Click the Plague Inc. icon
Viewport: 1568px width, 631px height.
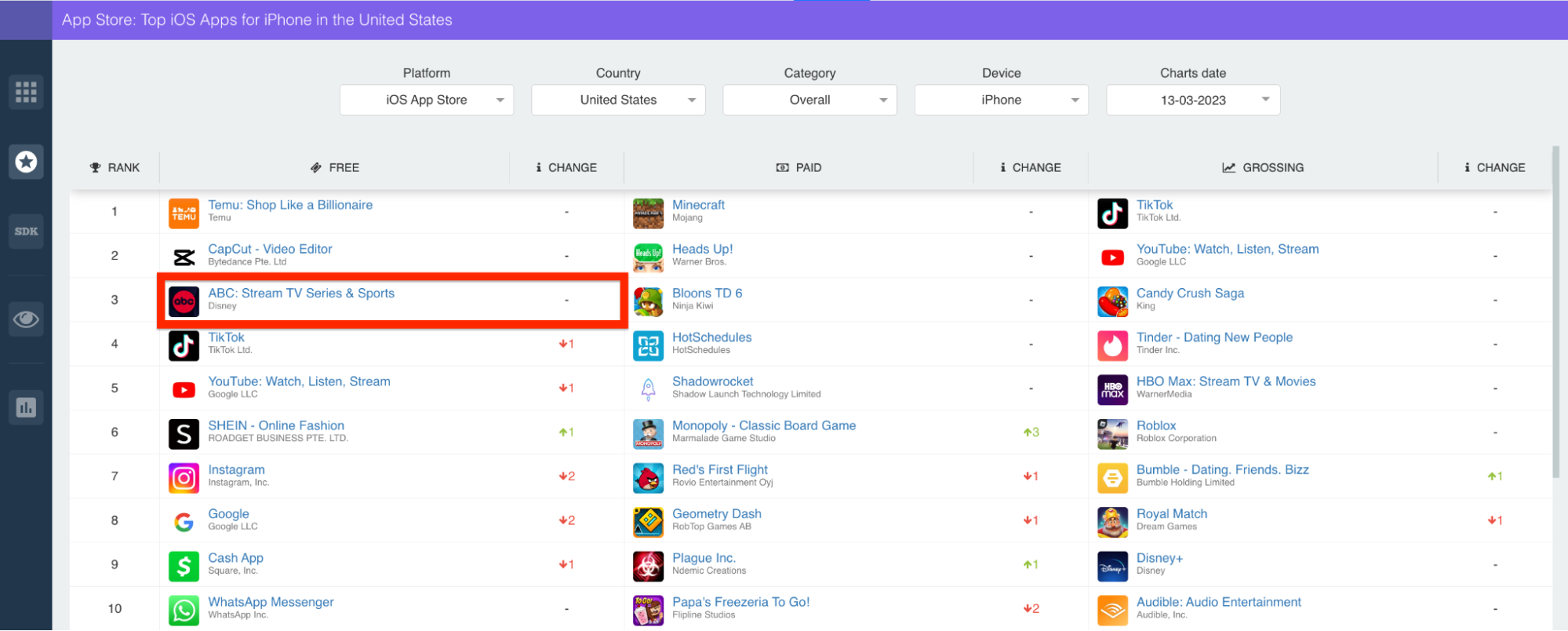[648, 566]
